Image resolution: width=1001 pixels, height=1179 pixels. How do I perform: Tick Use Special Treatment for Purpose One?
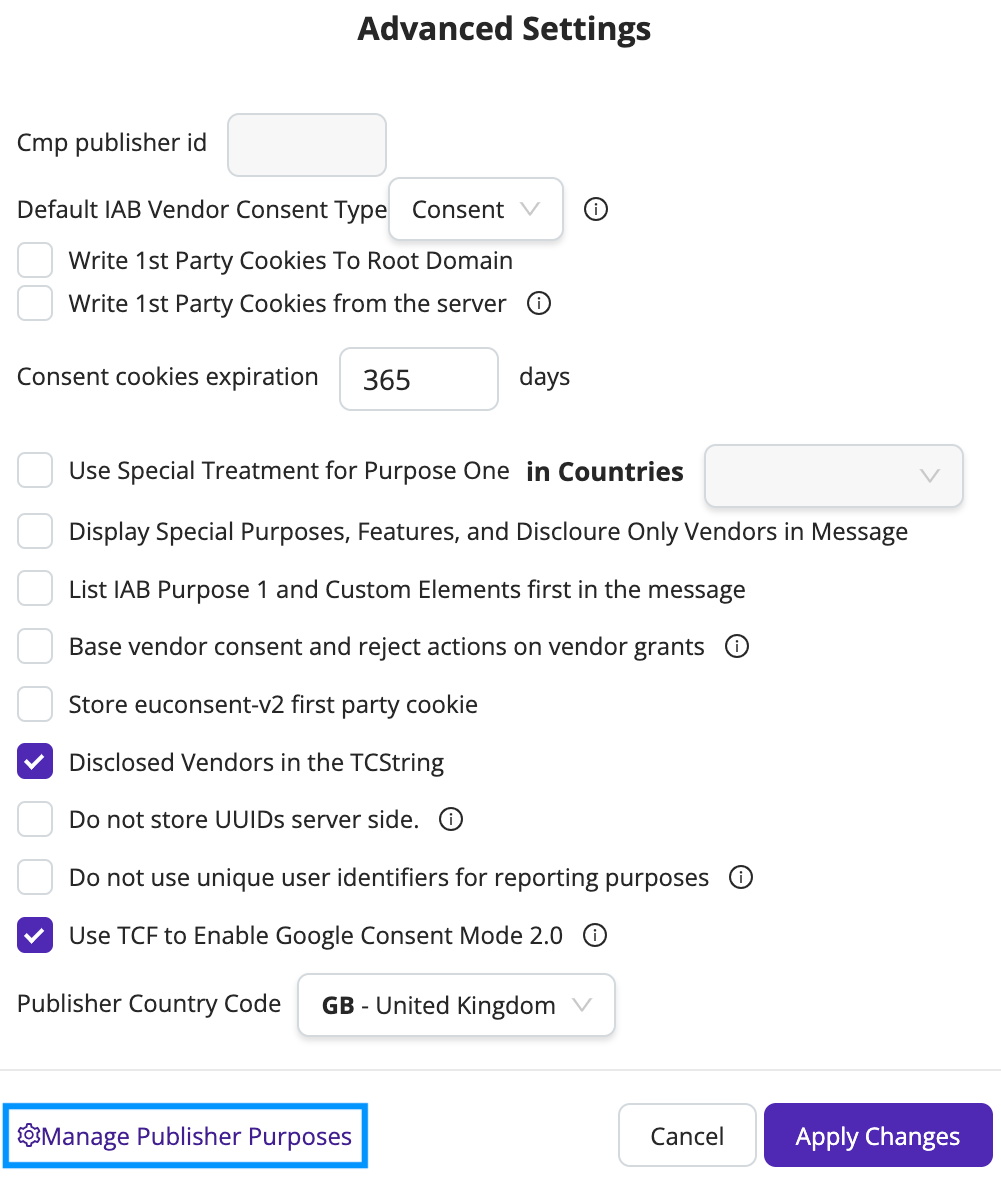tap(35, 470)
